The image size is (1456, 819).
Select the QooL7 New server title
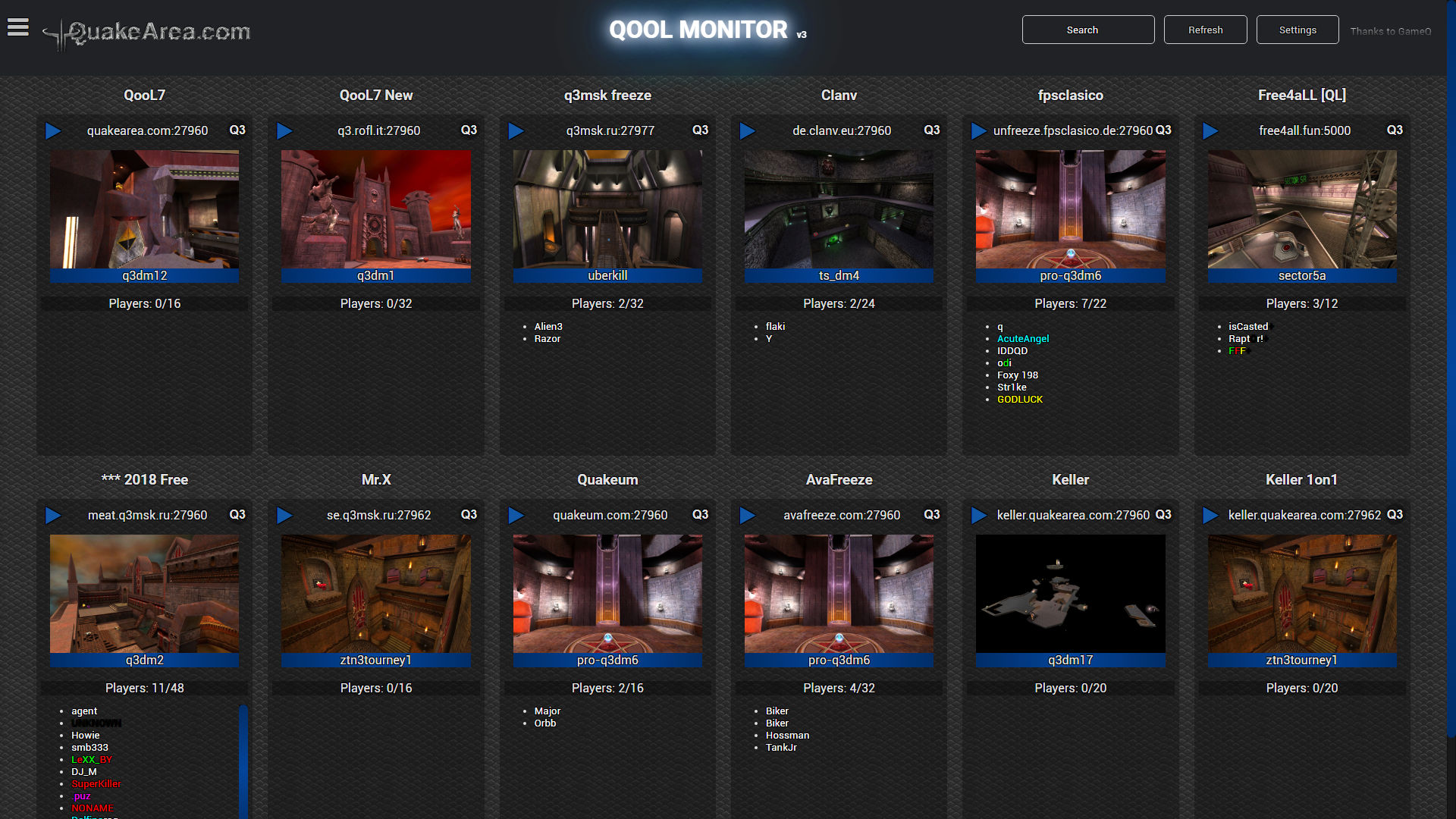(376, 96)
